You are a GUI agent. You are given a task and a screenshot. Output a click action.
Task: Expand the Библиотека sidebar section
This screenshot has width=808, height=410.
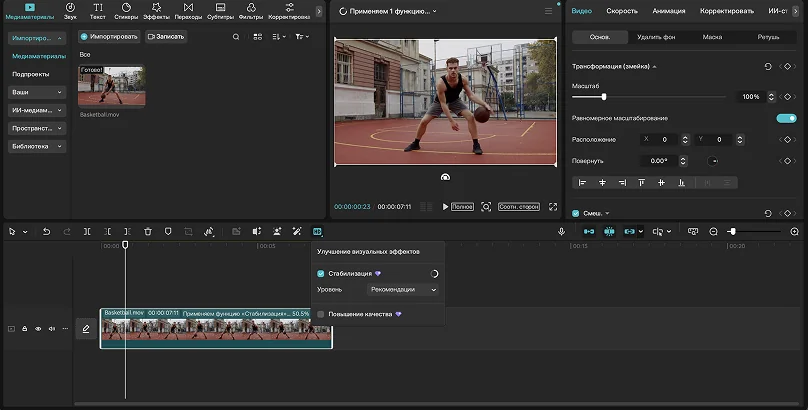pos(37,146)
